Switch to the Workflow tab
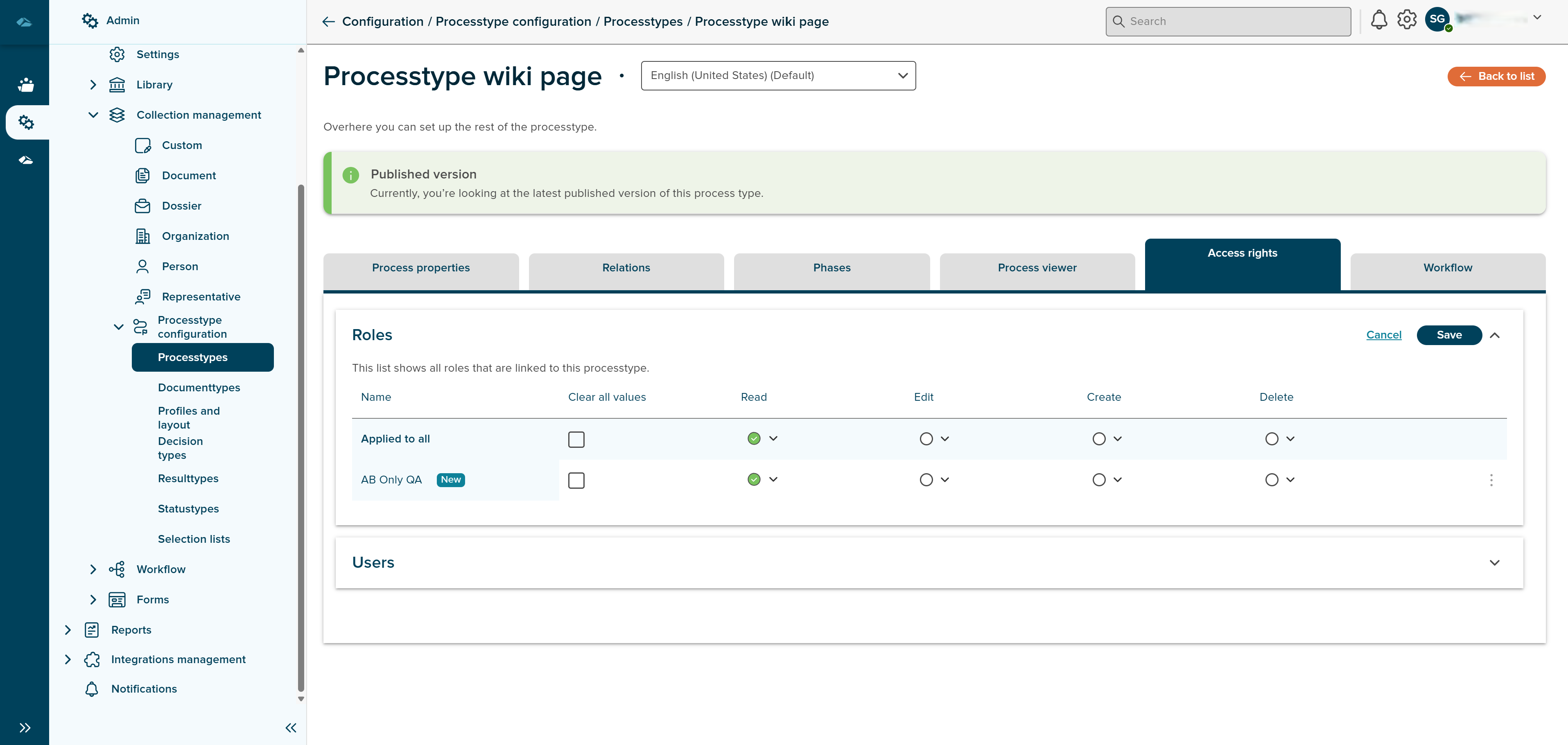Screen dimensions: 1568x745 click(1448, 268)
